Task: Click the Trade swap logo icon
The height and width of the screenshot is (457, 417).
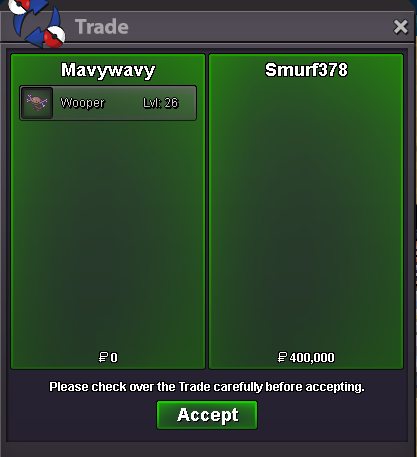Action: [37, 22]
